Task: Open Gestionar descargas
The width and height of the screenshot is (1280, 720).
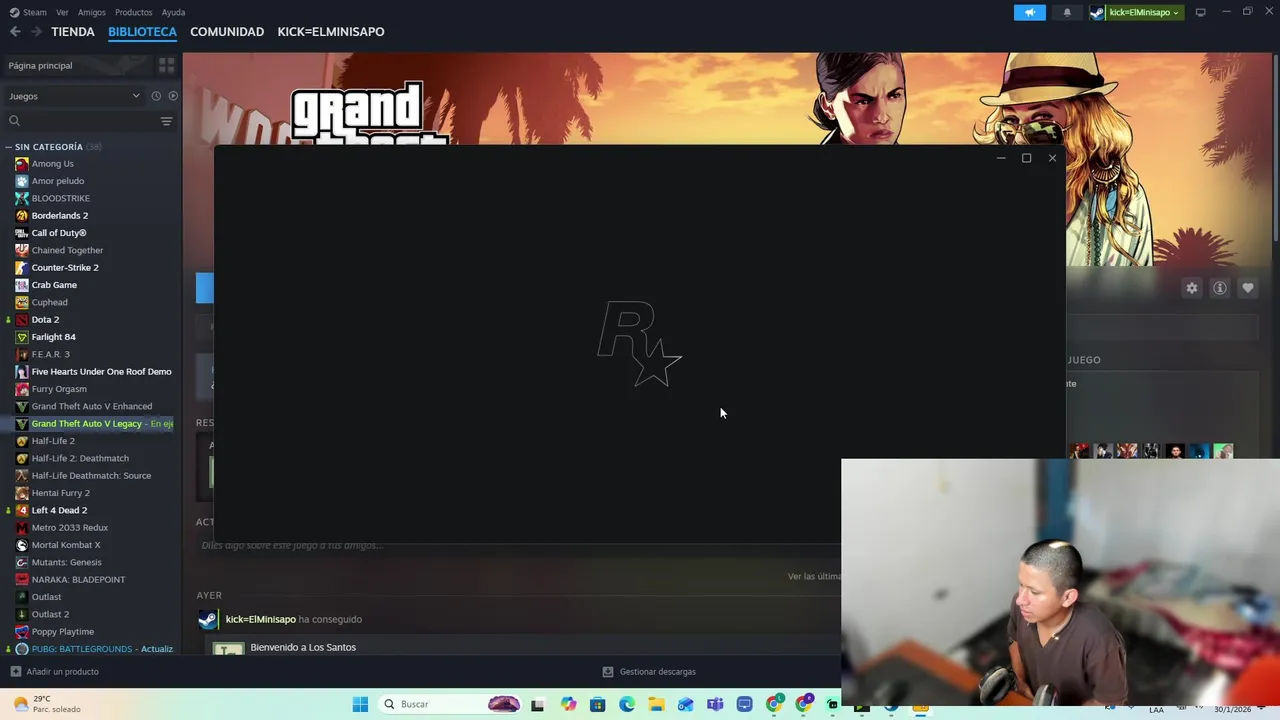Action: point(649,672)
